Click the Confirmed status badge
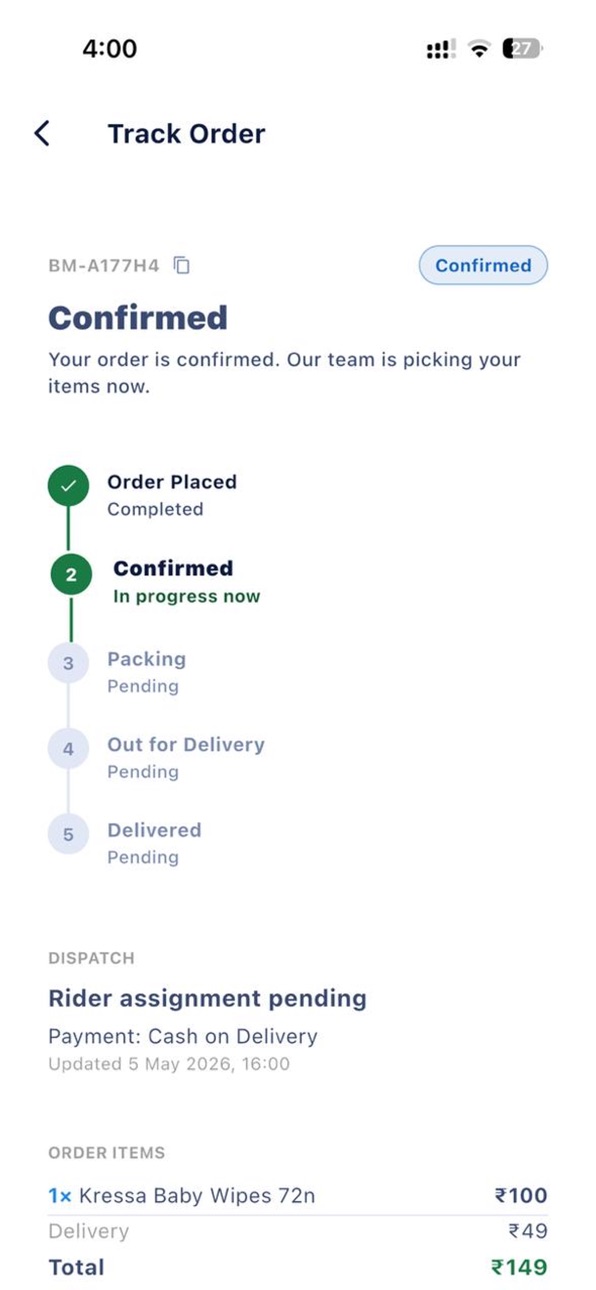The image size is (596, 1290). tap(483, 265)
